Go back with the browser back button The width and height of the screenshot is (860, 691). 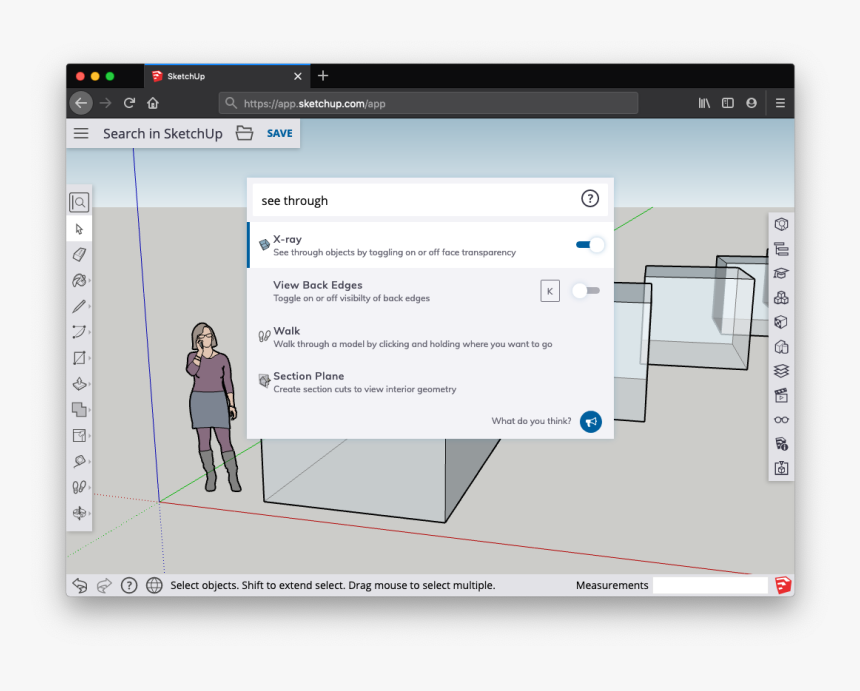81,103
